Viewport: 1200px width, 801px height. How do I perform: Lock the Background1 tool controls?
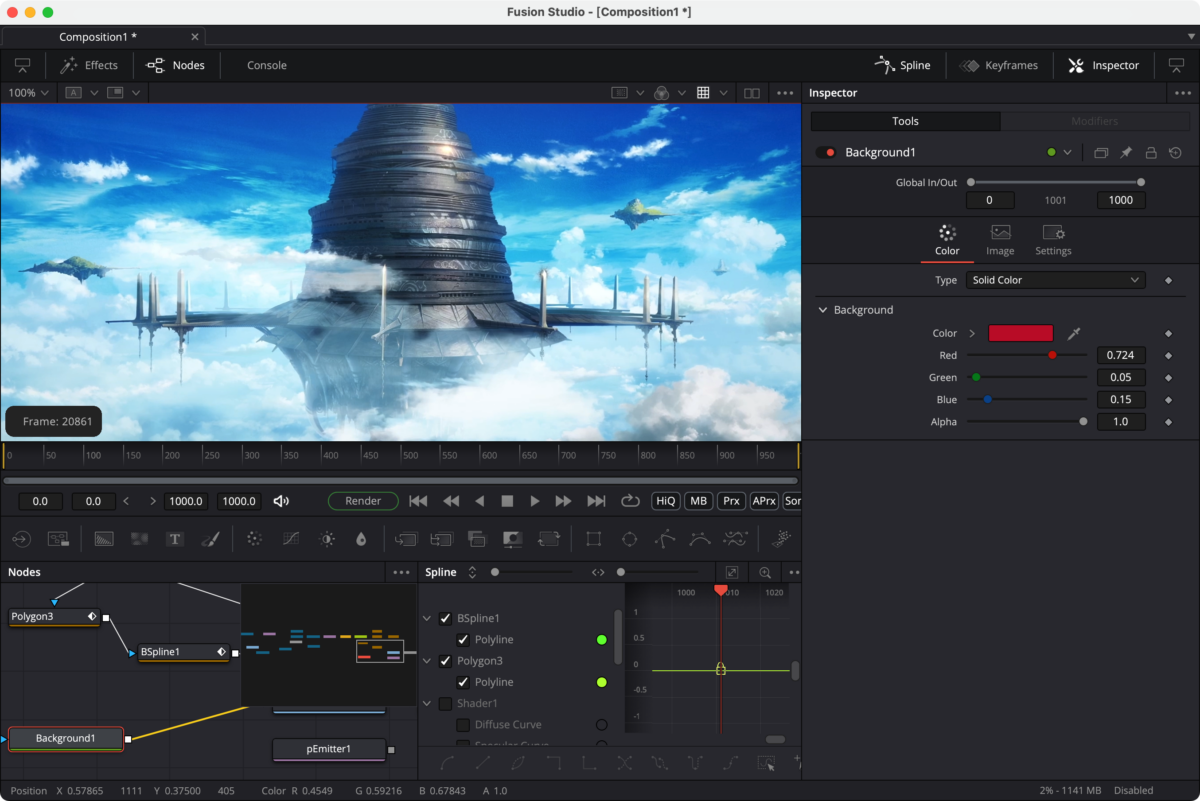pos(1151,152)
